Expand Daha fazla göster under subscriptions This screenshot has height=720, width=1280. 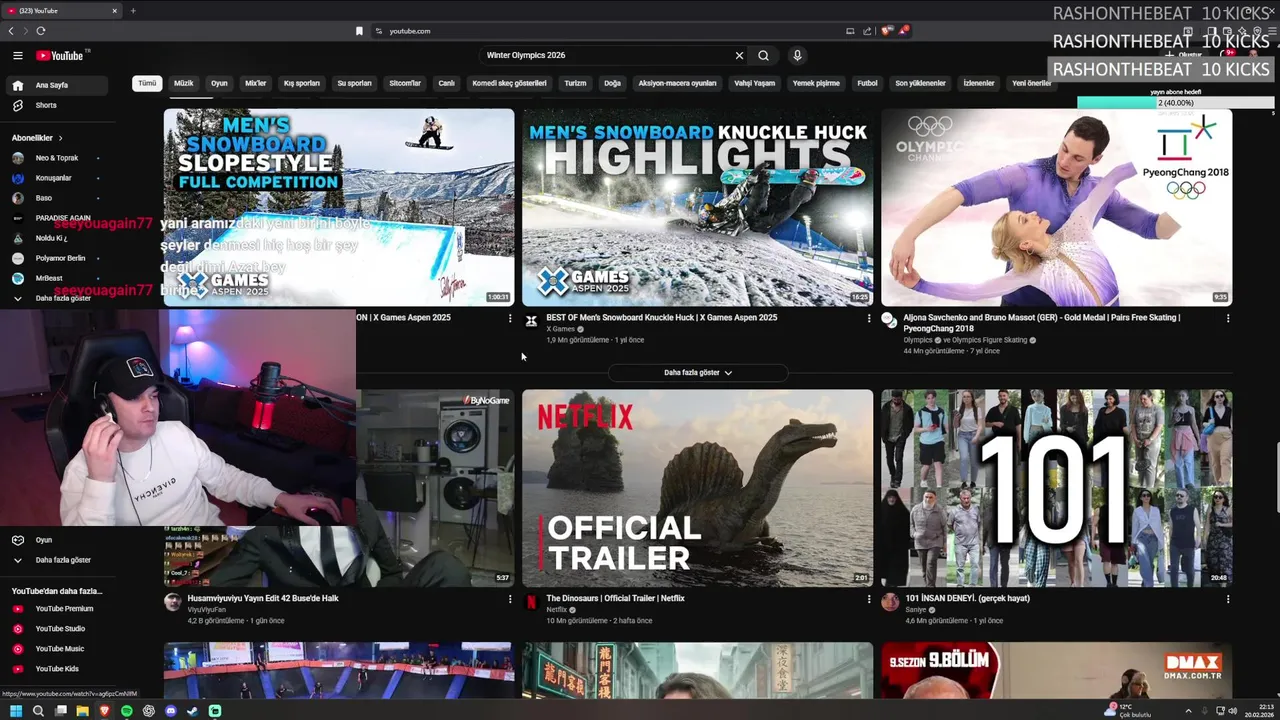62,298
